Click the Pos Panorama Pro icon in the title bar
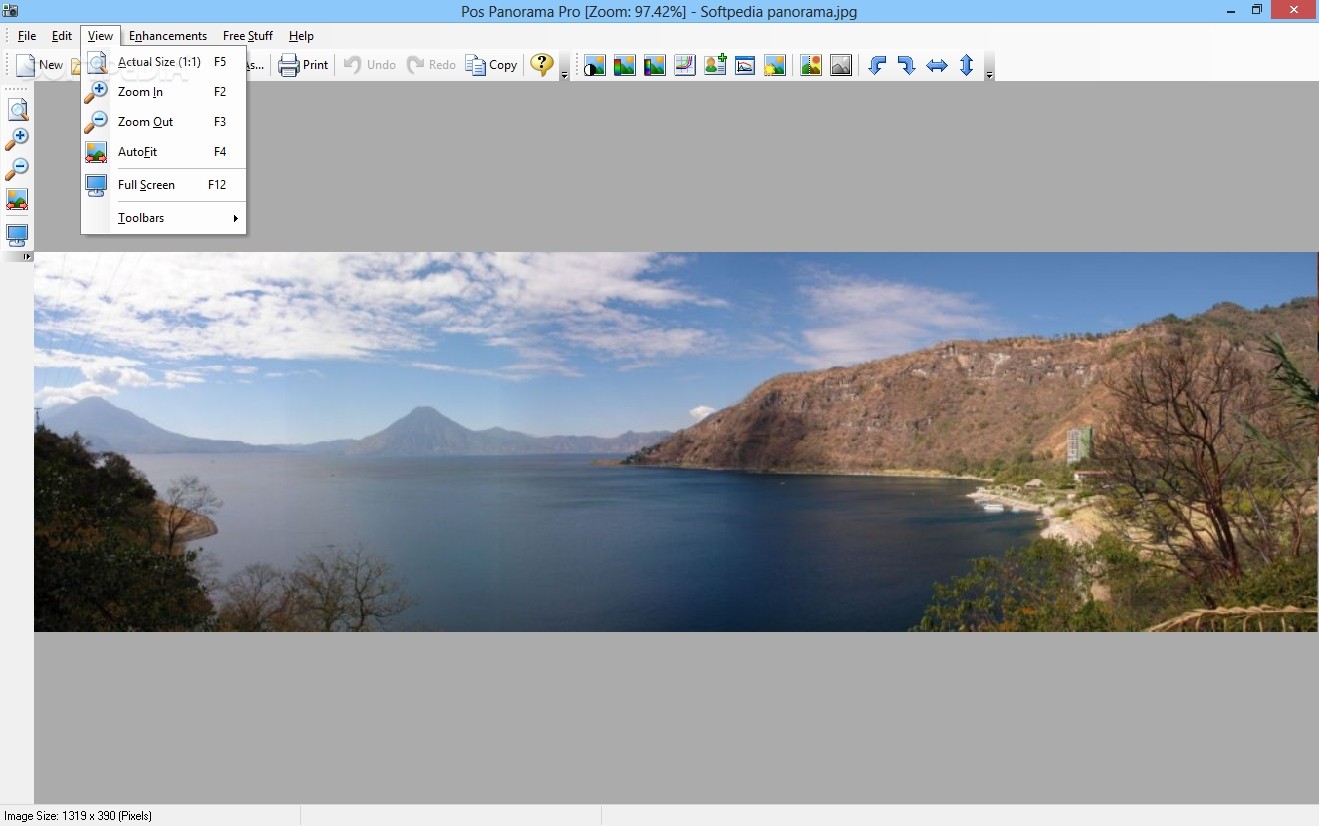 point(10,10)
